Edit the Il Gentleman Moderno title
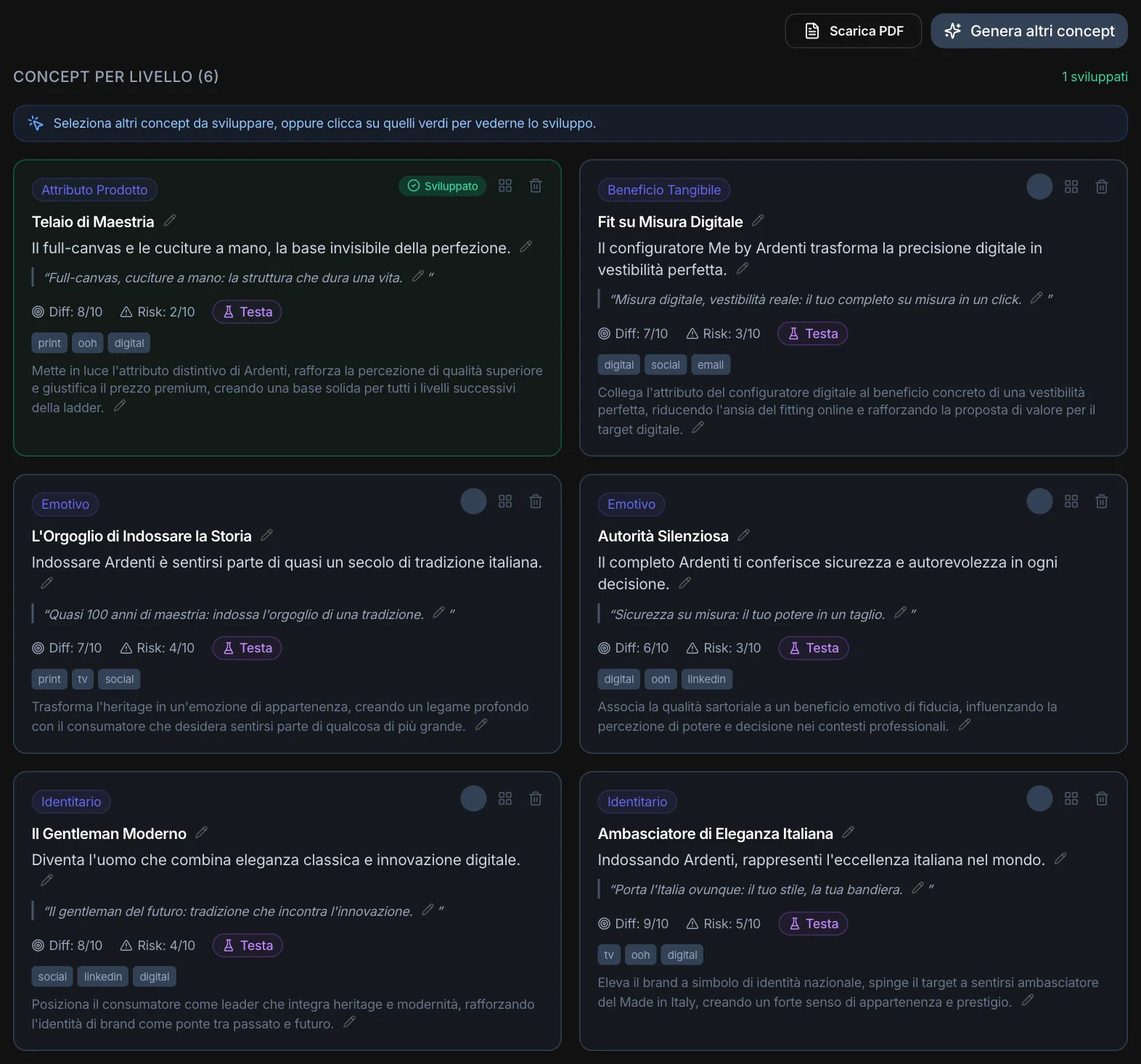Screen dimensions: 1141x1064 (202, 832)
